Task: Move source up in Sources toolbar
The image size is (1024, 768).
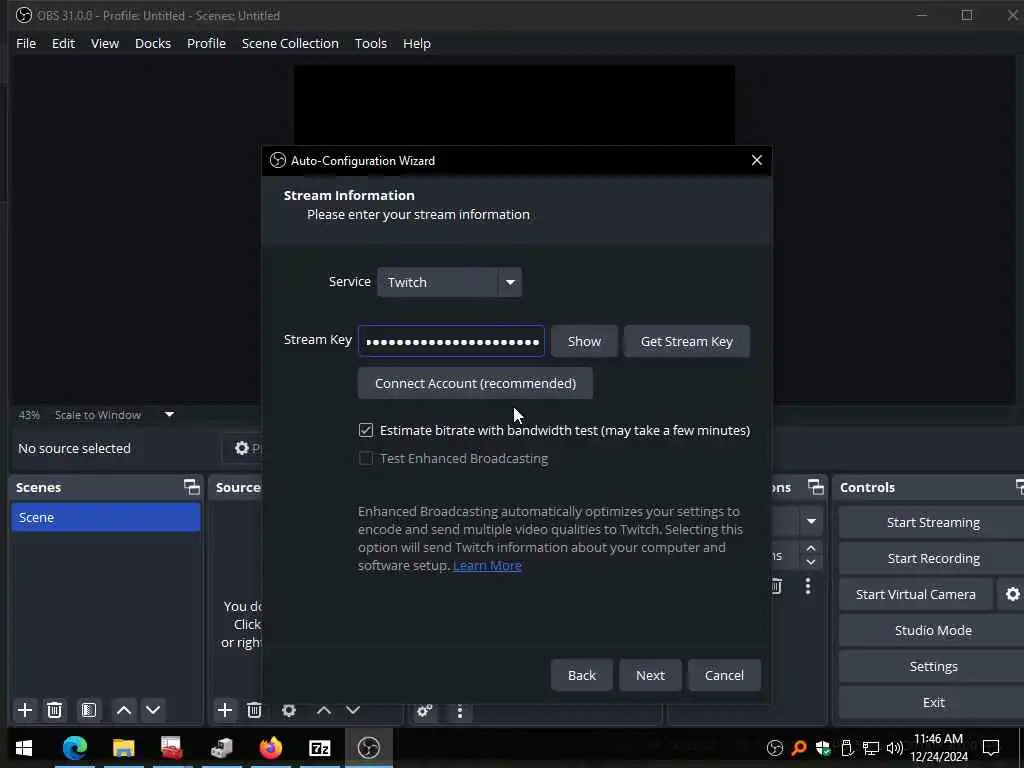Action: coord(323,710)
